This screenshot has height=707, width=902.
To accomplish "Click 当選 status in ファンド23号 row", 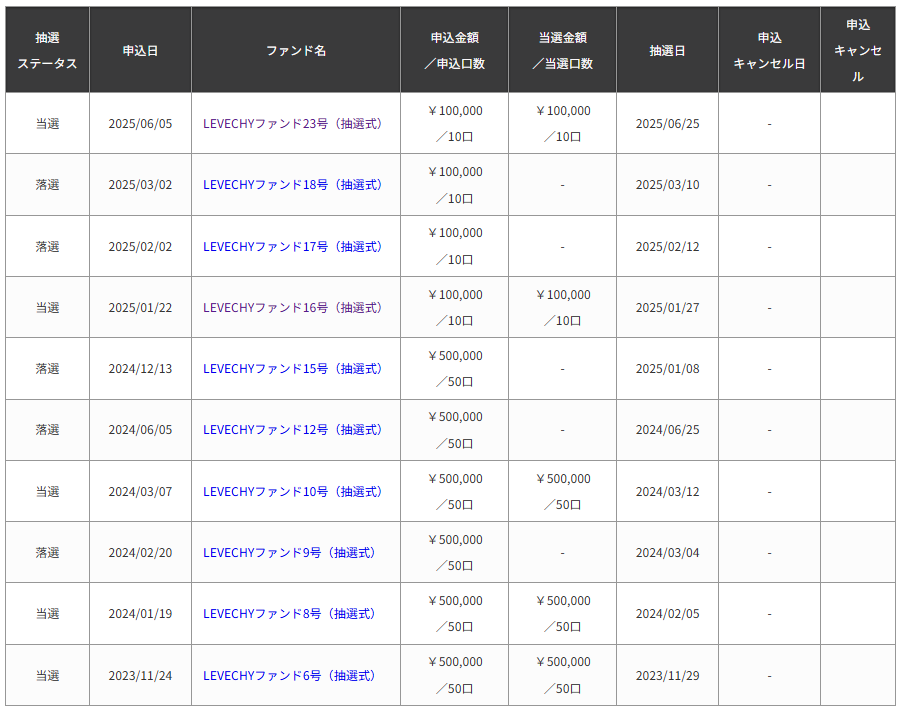I will pos(47,124).
